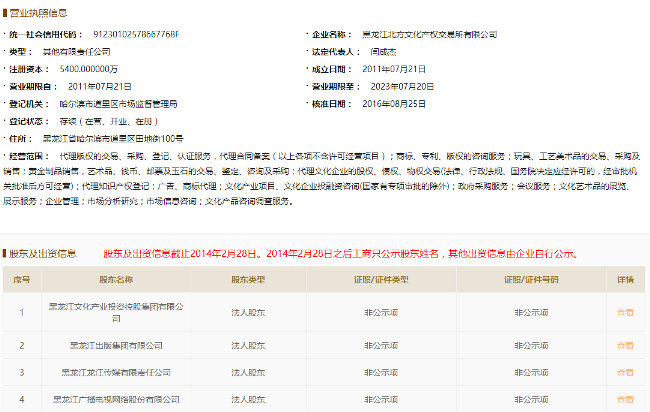Open 查看 details for 黑龙江广播电视网络股份有限公司
Screen dimensions: 650x412
[625, 400]
